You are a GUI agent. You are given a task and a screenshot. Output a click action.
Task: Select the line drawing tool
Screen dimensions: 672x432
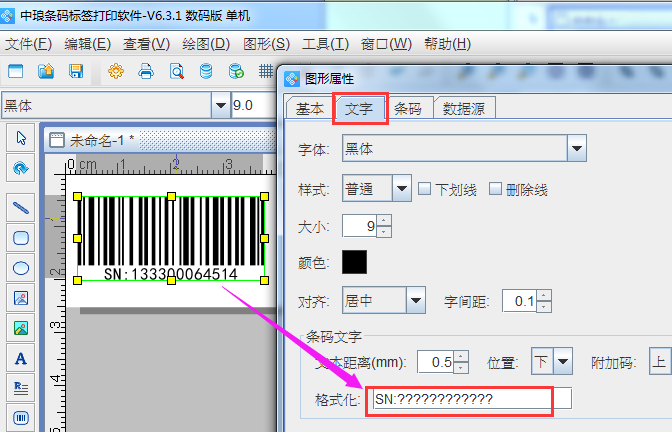click(20, 207)
